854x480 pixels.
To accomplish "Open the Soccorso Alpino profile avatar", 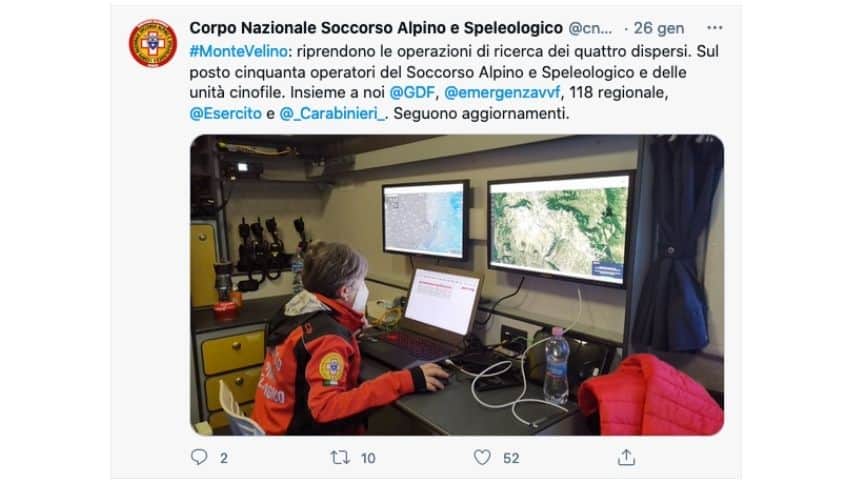I will click(152, 44).
